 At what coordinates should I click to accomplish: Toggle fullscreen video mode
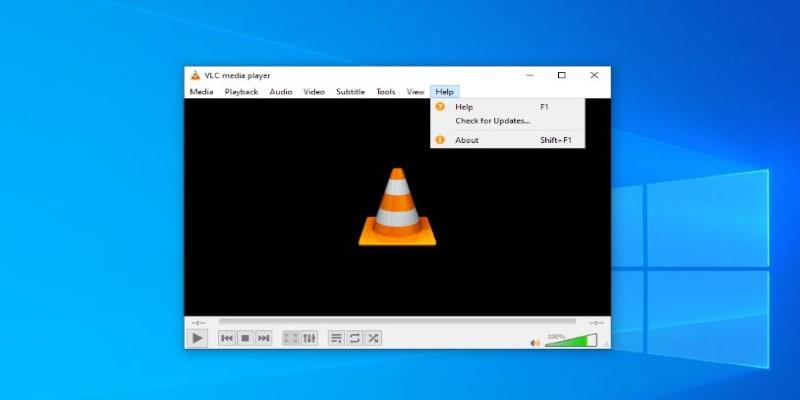(x=291, y=339)
